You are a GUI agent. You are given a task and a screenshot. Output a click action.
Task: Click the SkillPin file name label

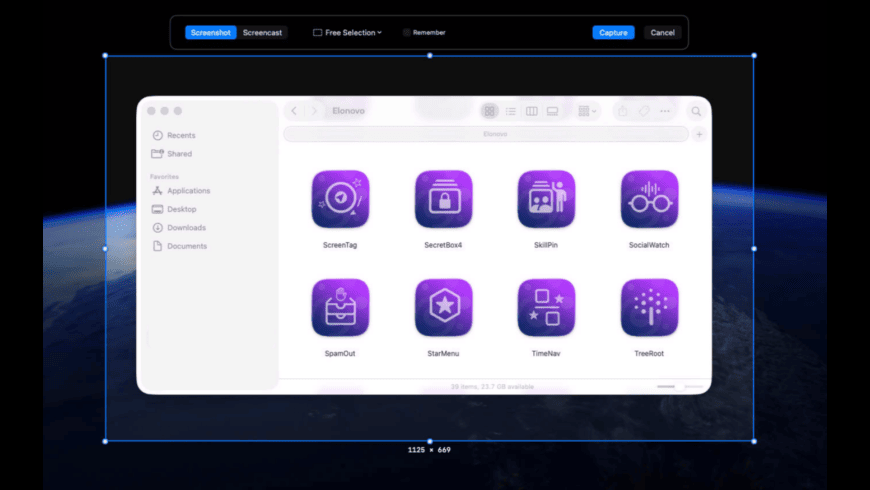point(546,245)
